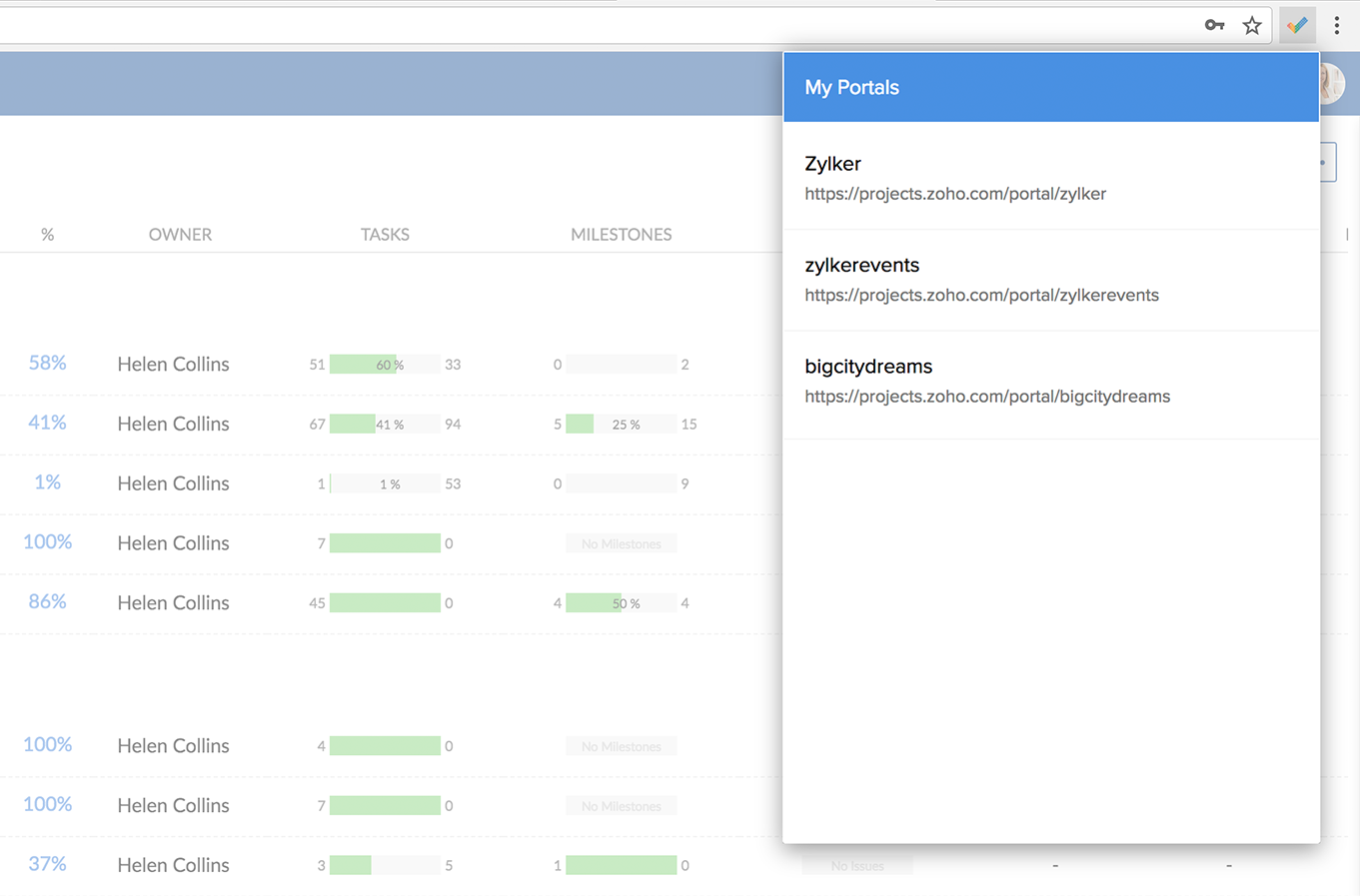The width and height of the screenshot is (1360, 896).
Task: Click the bigcitydreams portal URL link
Action: (987, 397)
